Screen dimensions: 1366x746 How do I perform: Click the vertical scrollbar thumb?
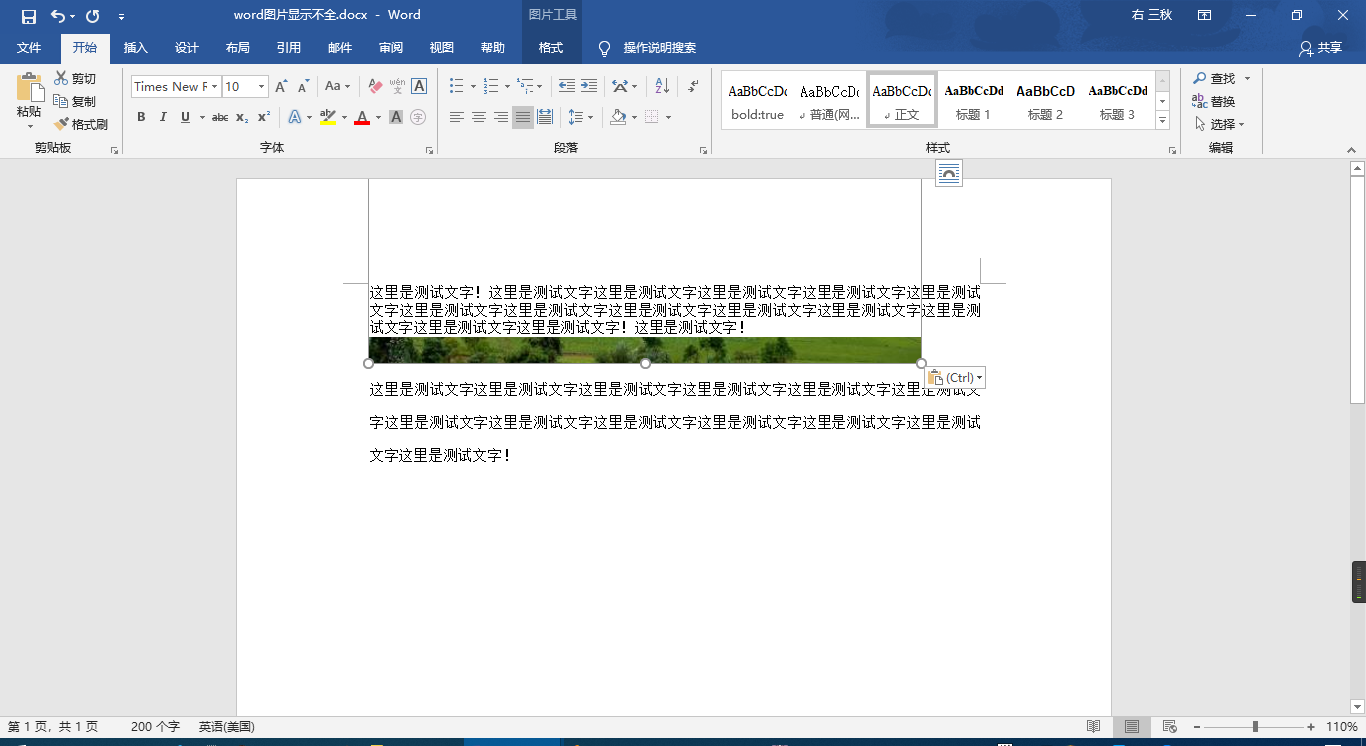tap(1357, 290)
